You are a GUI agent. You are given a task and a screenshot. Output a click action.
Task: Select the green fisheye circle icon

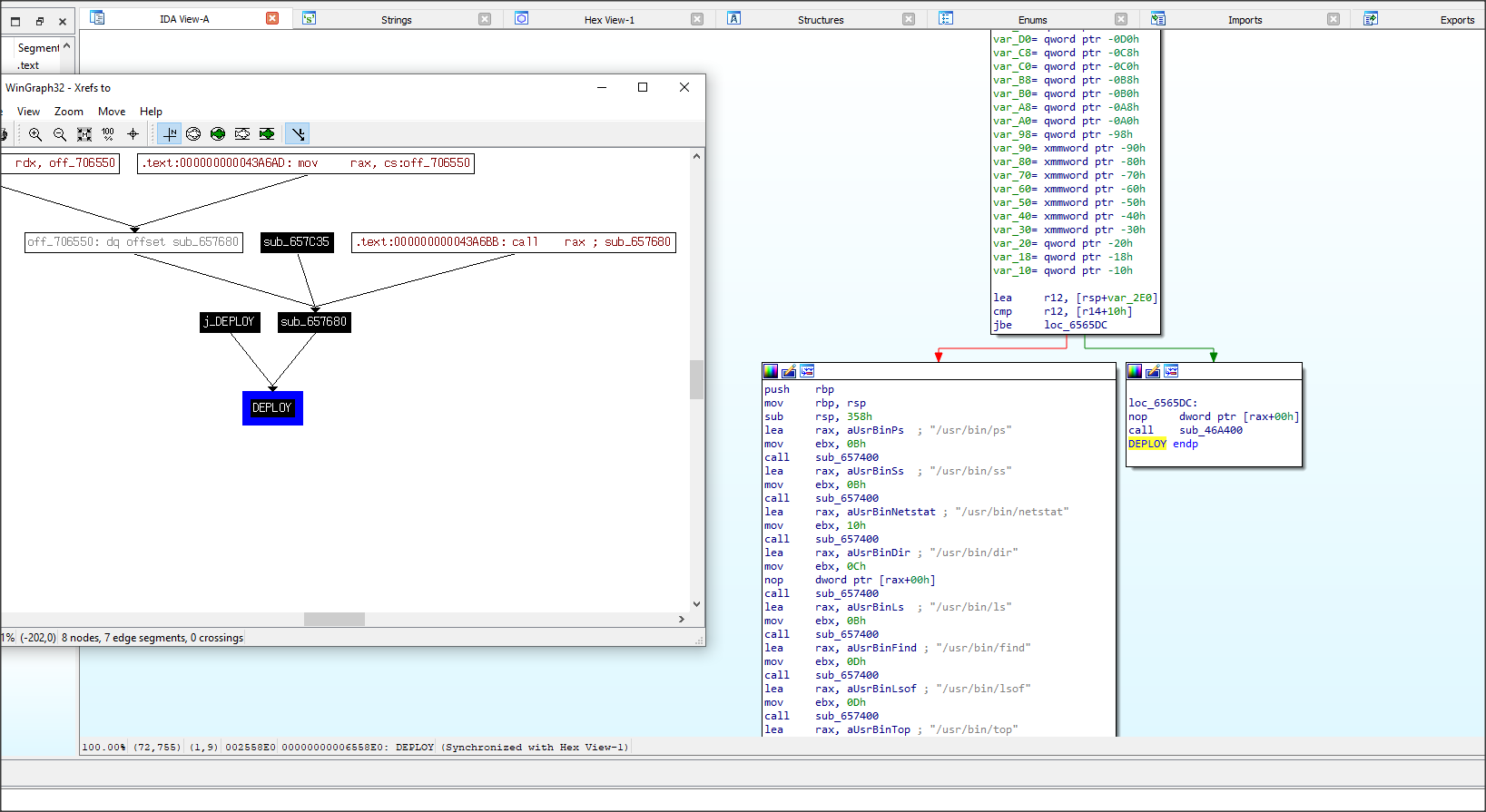tap(218, 134)
